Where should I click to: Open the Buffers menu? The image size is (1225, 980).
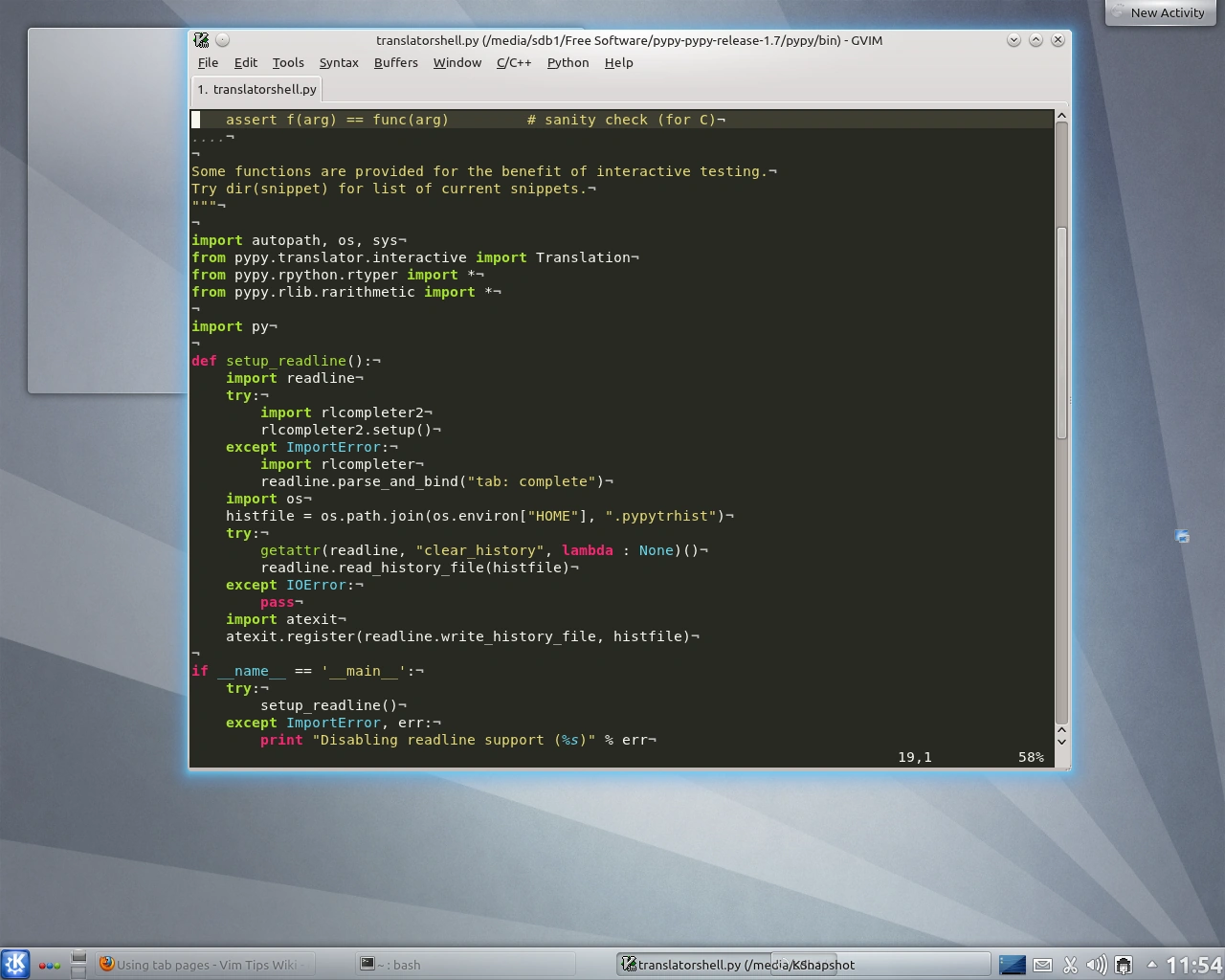(396, 62)
